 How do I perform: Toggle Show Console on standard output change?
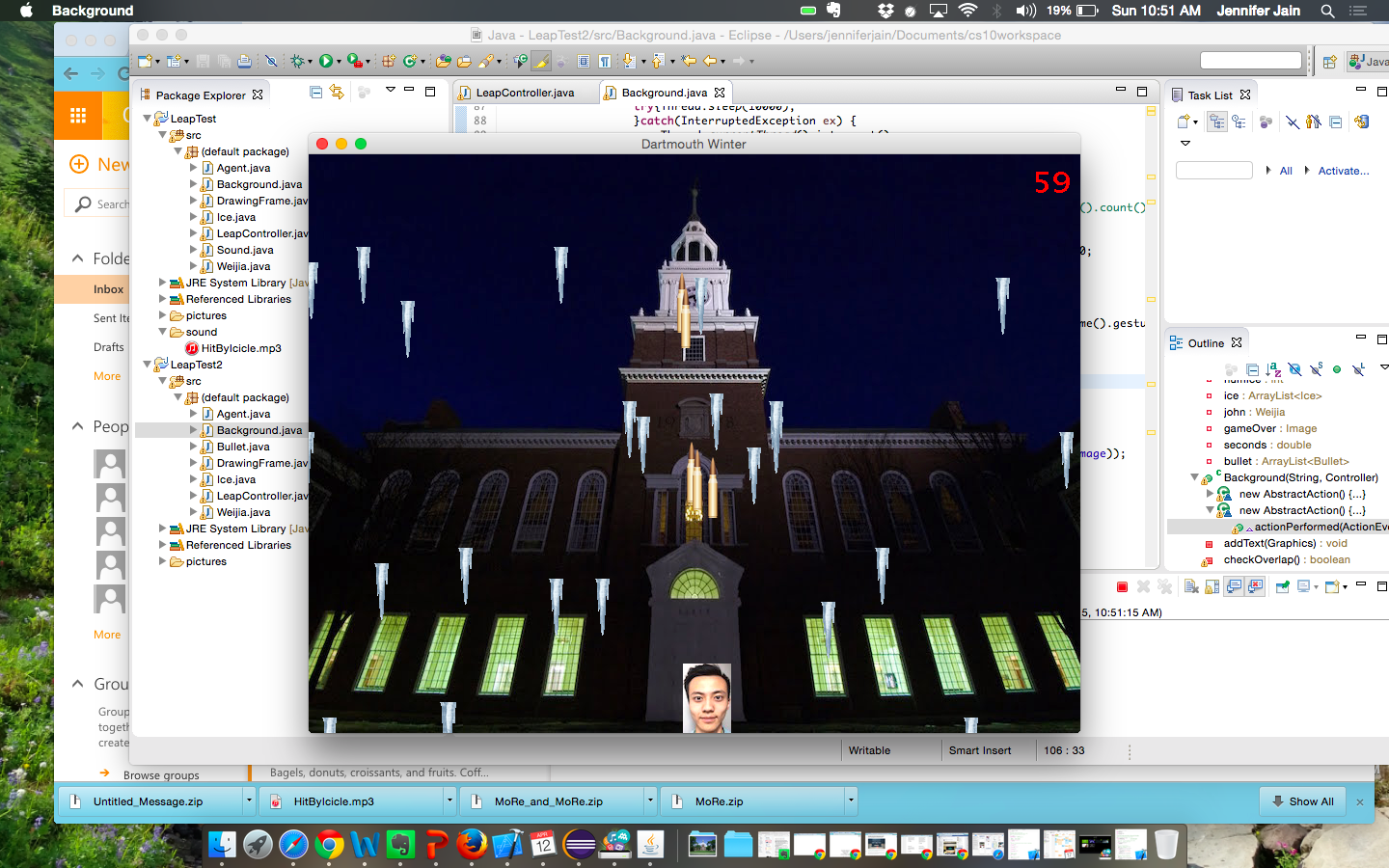click(1234, 586)
